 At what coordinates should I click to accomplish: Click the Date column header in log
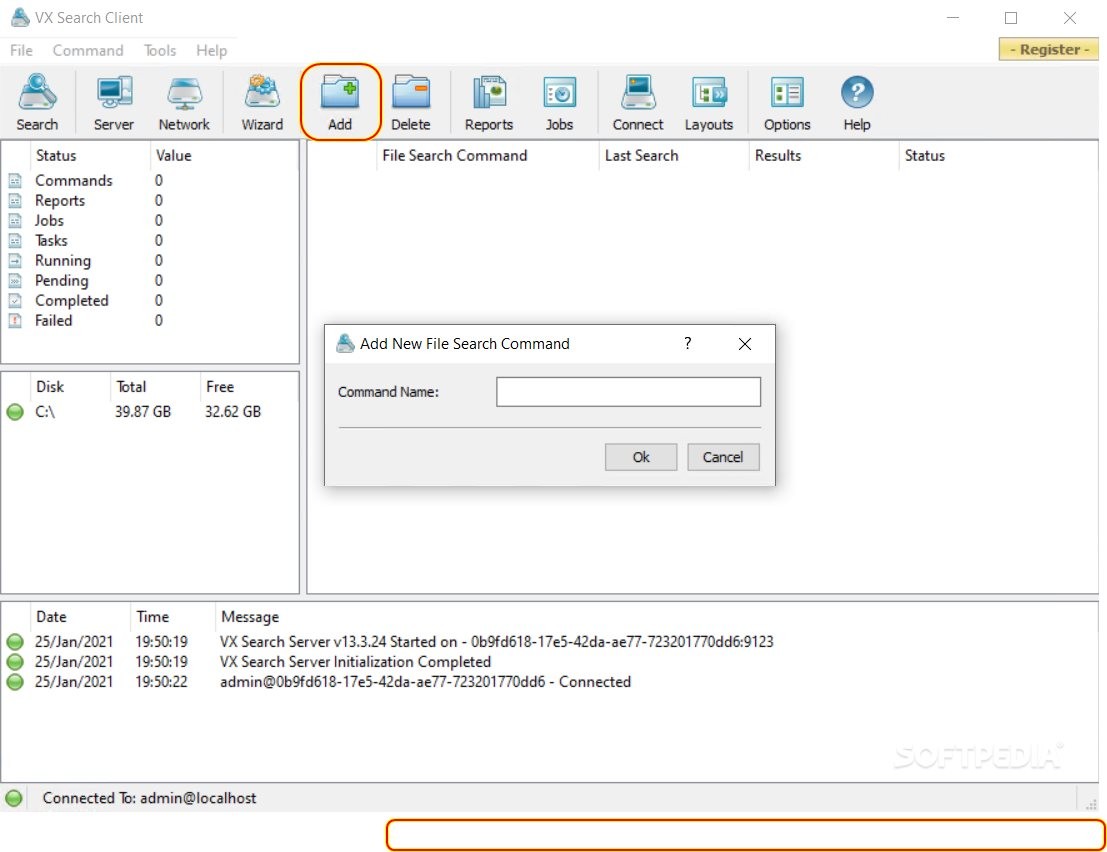[x=52, y=617]
